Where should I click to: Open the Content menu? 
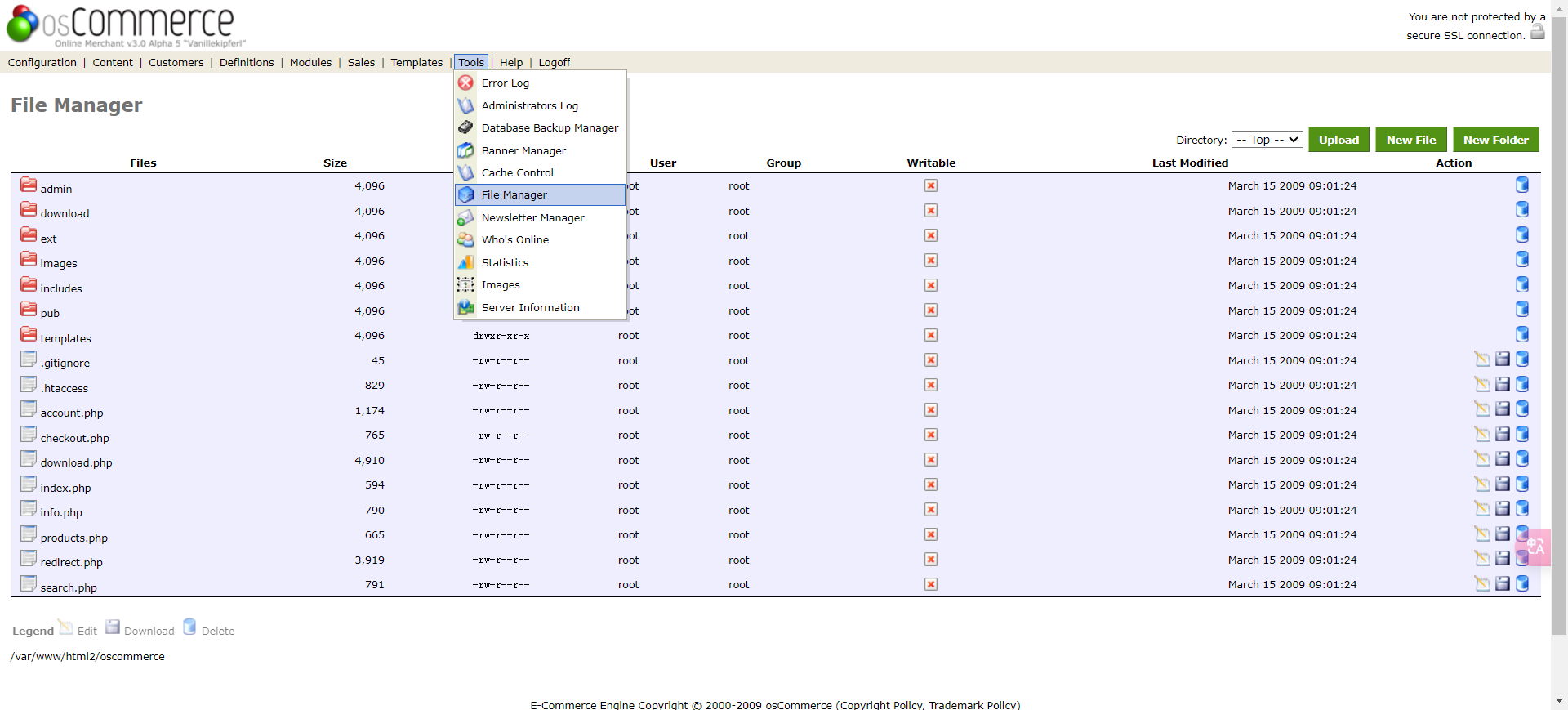pos(113,62)
